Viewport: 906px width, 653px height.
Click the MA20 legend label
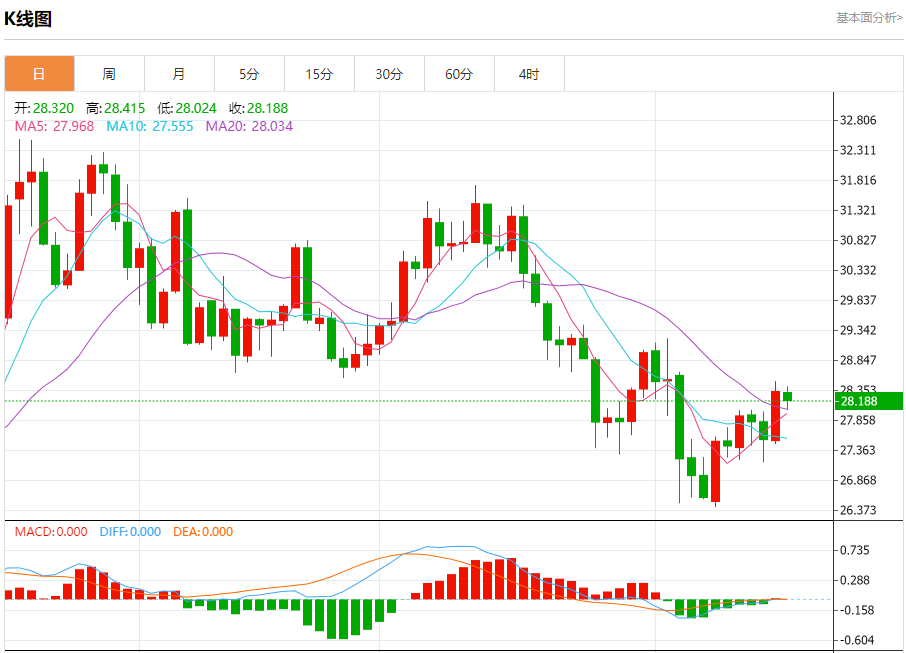[x=249, y=127]
